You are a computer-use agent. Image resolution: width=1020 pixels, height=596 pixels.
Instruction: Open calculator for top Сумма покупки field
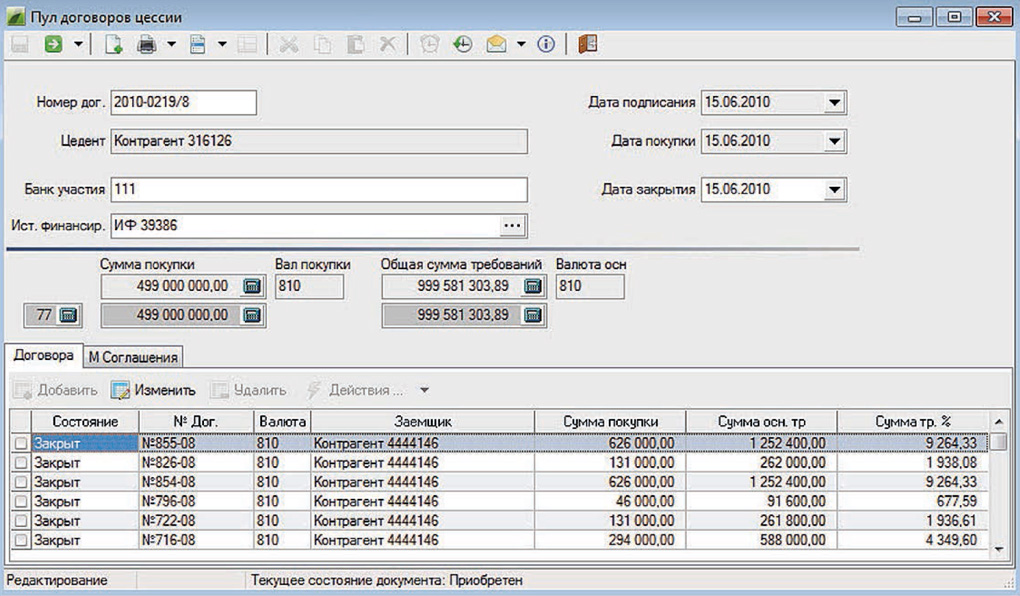pyautogui.click(x=252, y=287)
